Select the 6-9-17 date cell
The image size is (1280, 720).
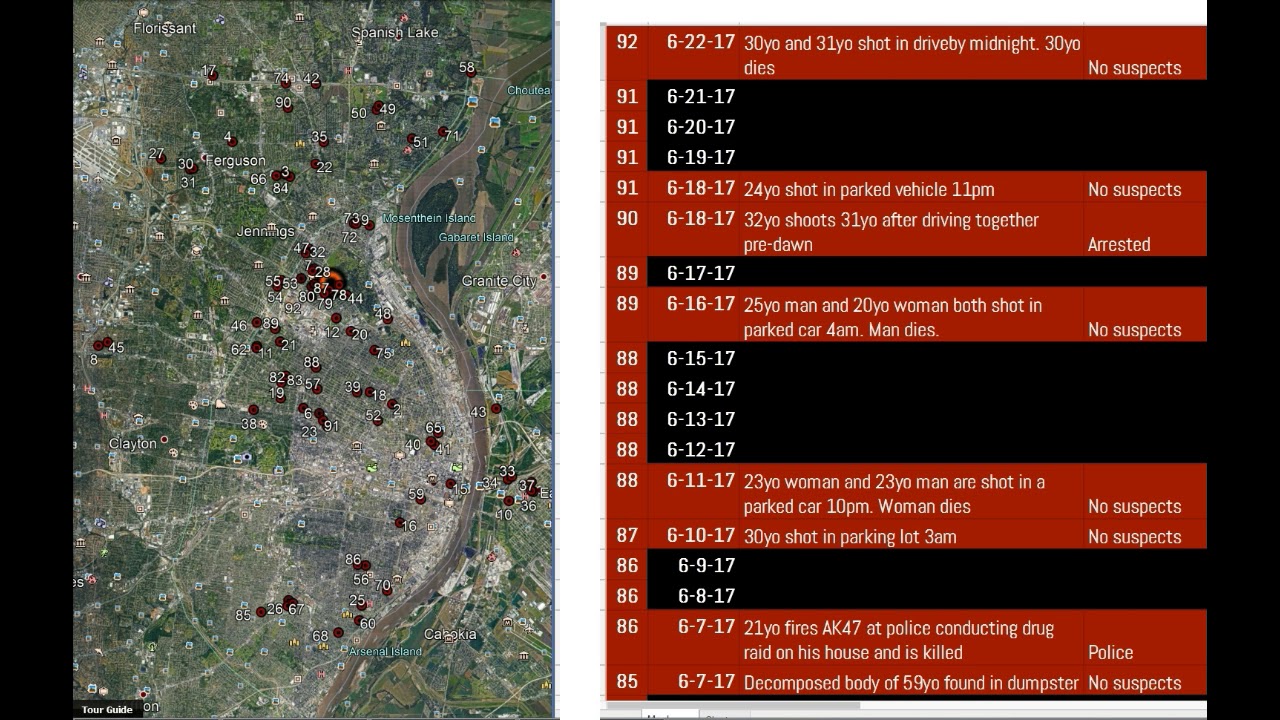pos(693,565)
